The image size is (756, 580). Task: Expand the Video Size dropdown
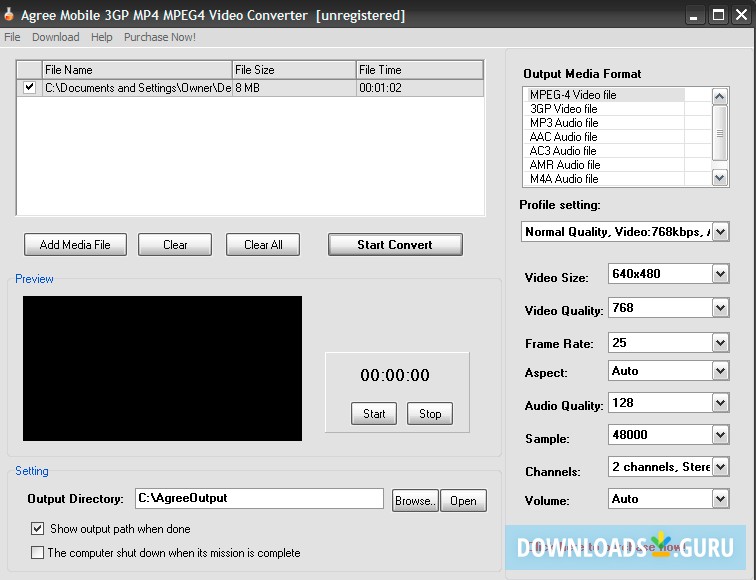[x=720, y=274]
